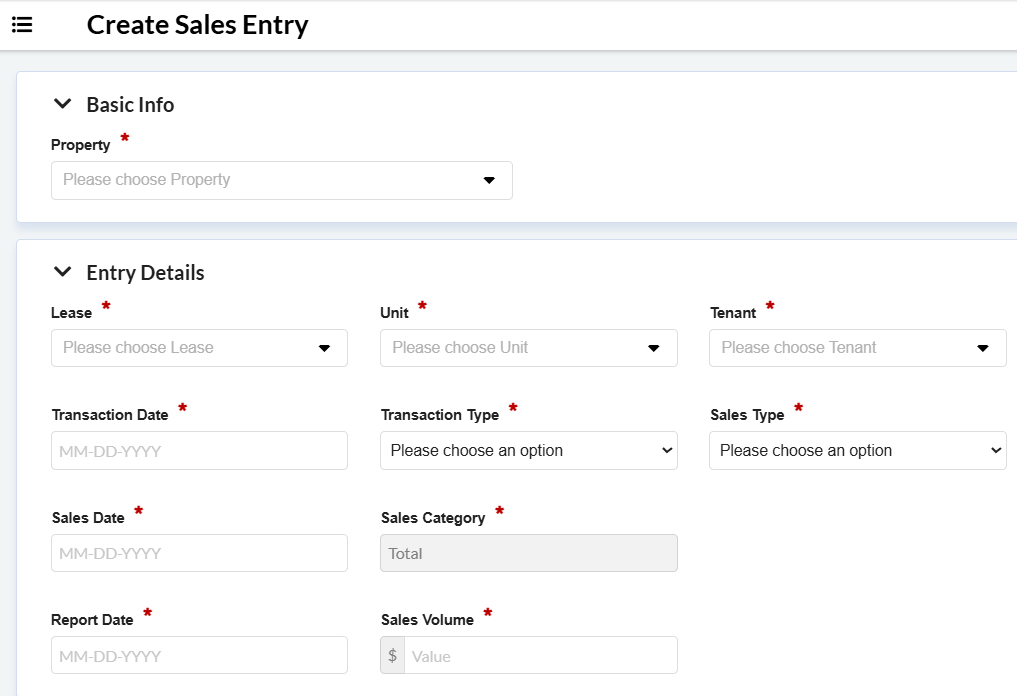Collapse the Entry Details section
The width and height of the screenshot is (1017, 696).
[x=62, y=271]
